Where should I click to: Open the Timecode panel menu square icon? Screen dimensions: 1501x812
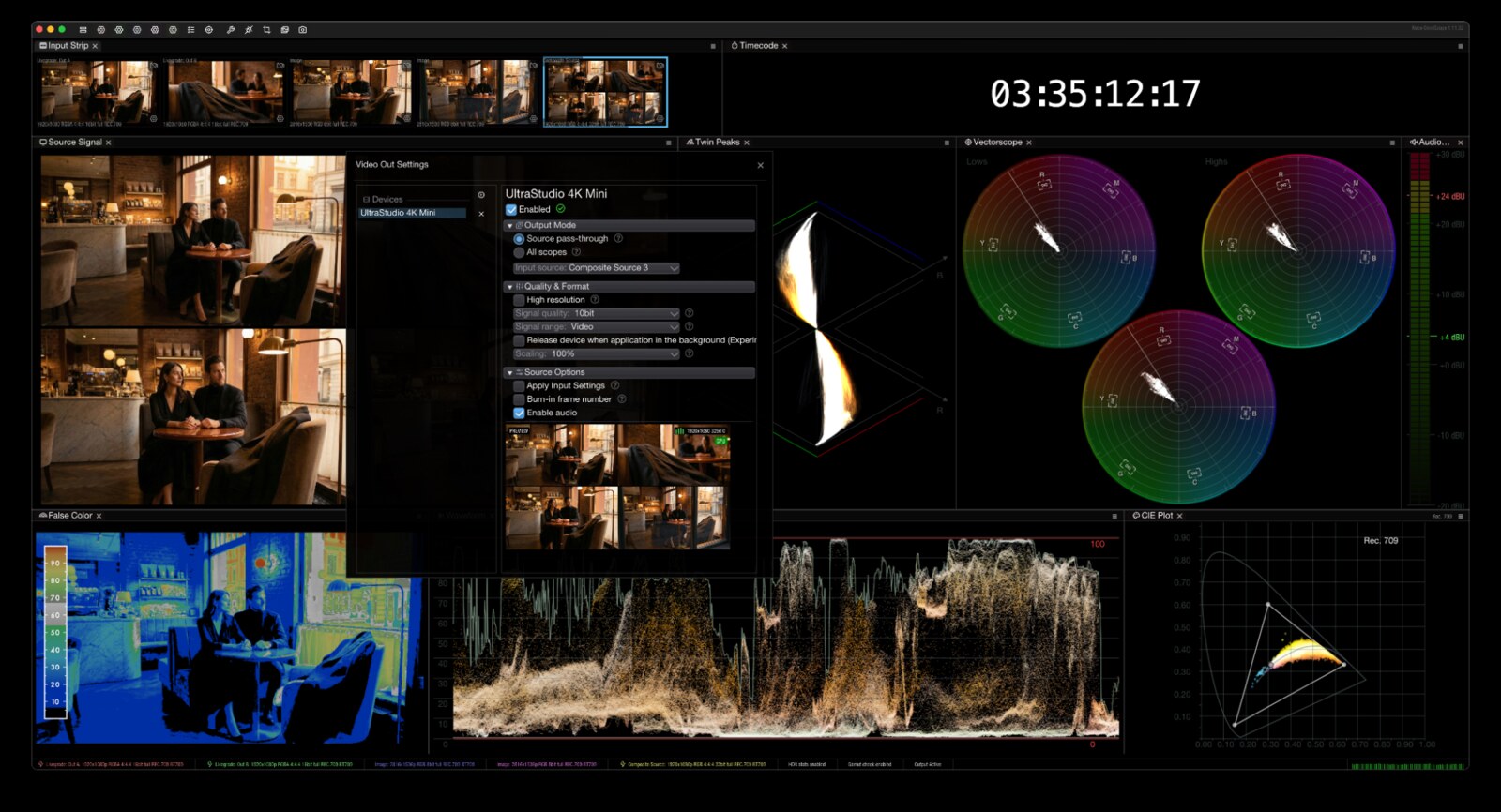(x=1460, y=46)
